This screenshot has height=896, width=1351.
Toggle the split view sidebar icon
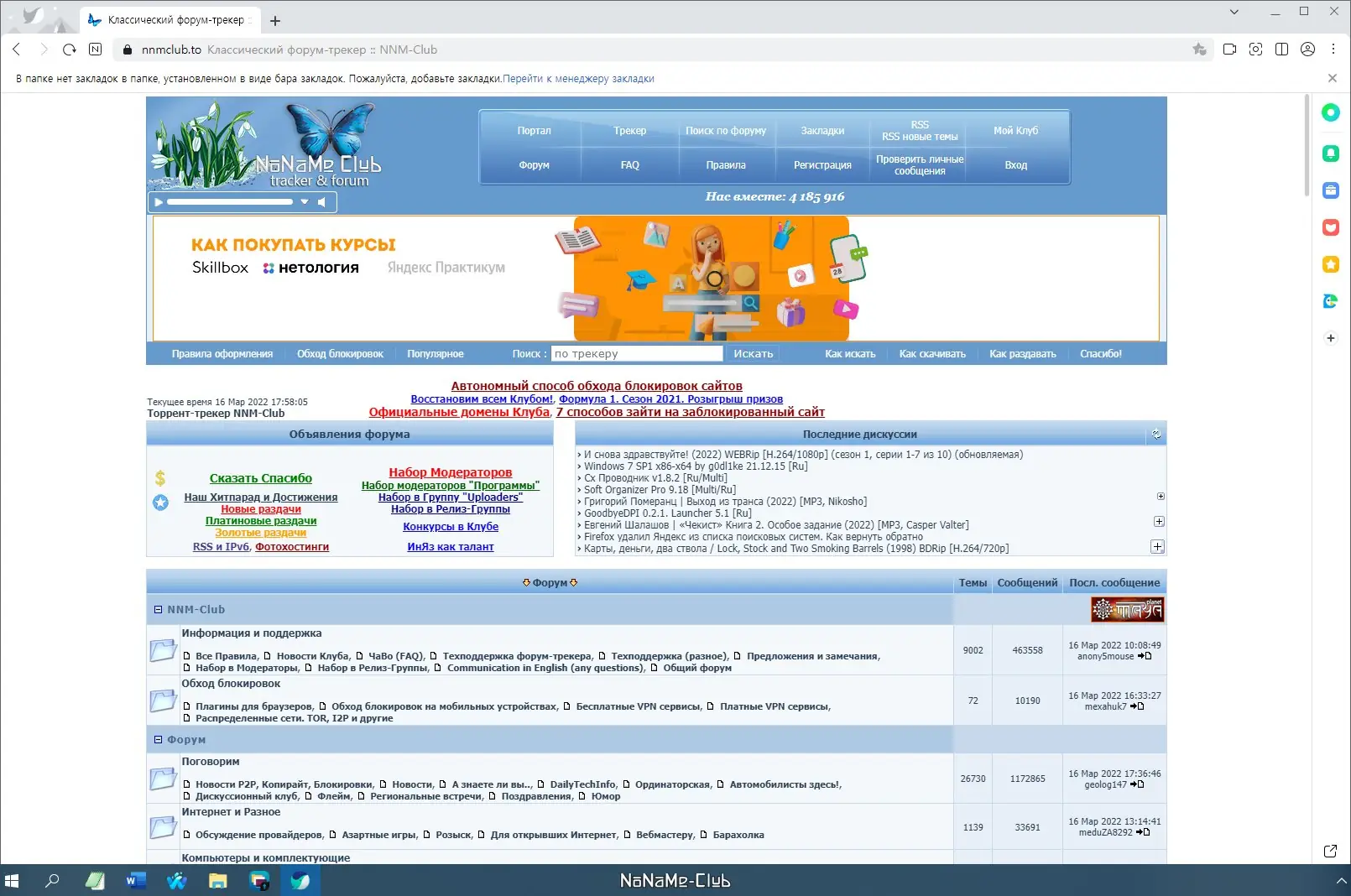click(1281, 49)
